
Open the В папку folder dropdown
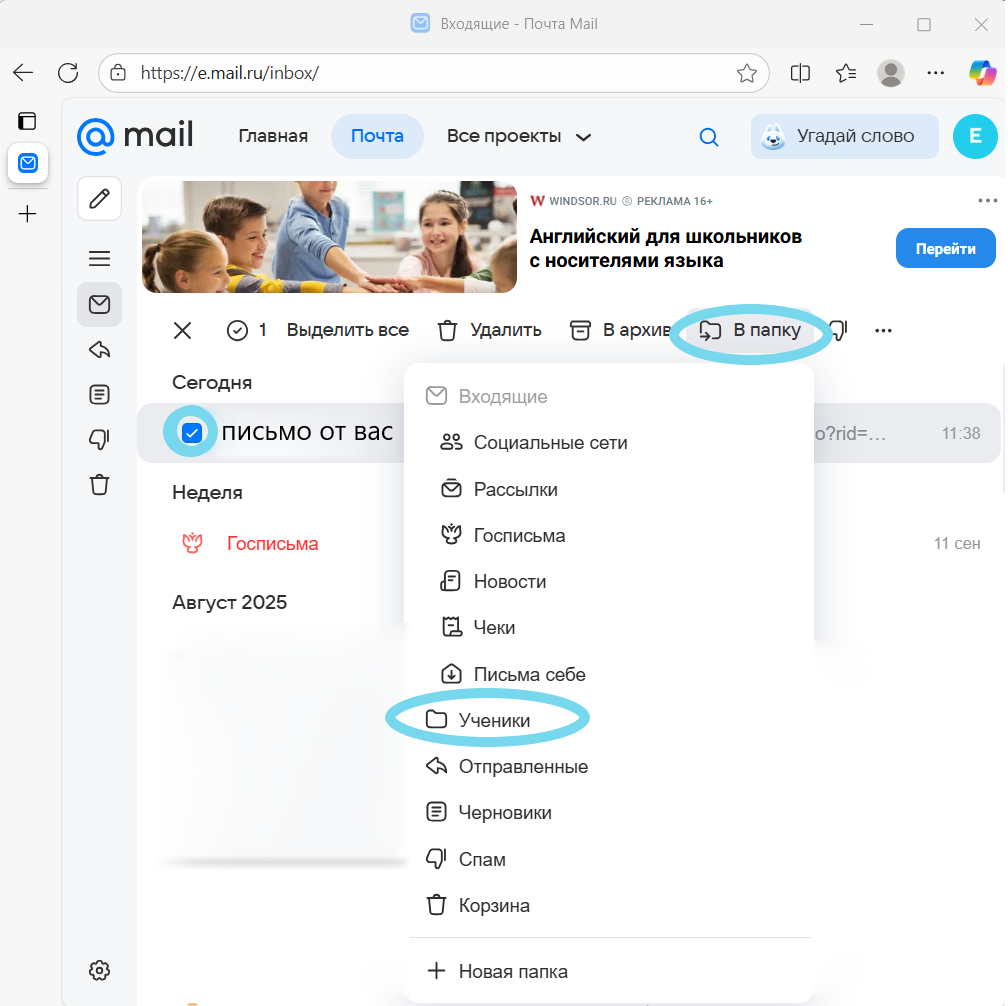(x=751, y=330)
